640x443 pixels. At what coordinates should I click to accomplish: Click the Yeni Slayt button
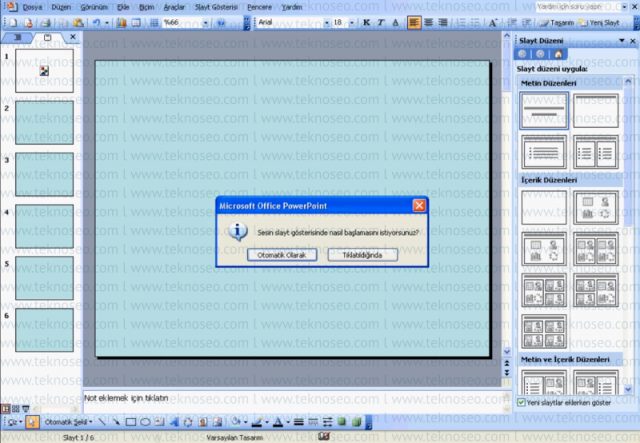click(599, 23)
